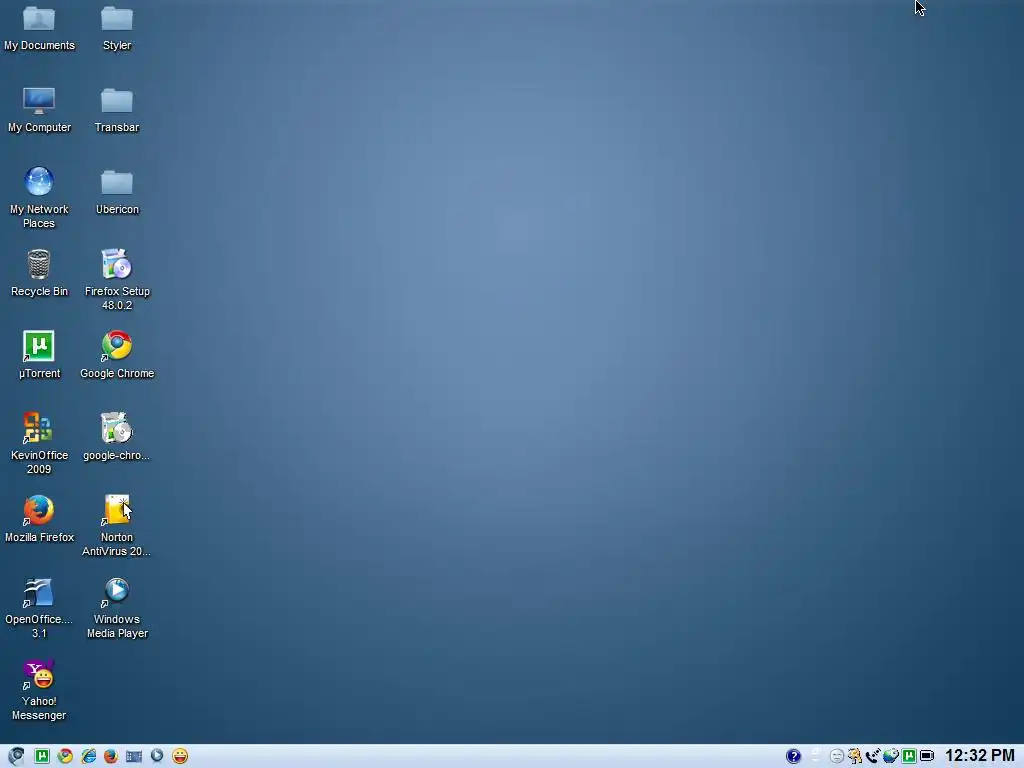Open the Start orb in taskbar
This screenshot has width=1024, height=768.
point(16,756)
